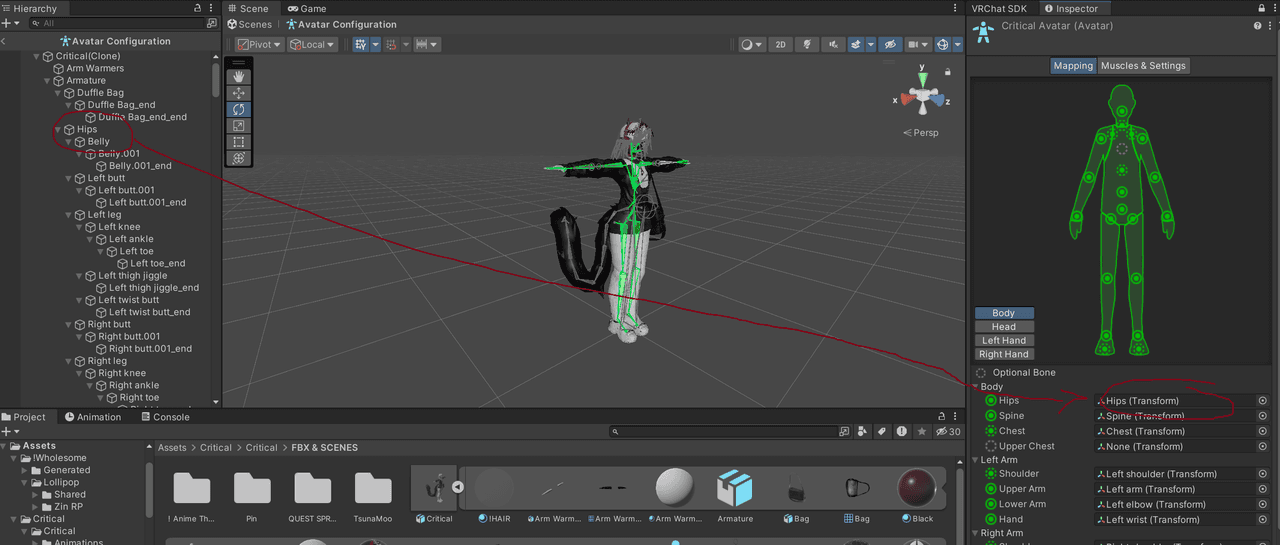Collapse the Hips node in Hierarchy

[x=57, y=129]
